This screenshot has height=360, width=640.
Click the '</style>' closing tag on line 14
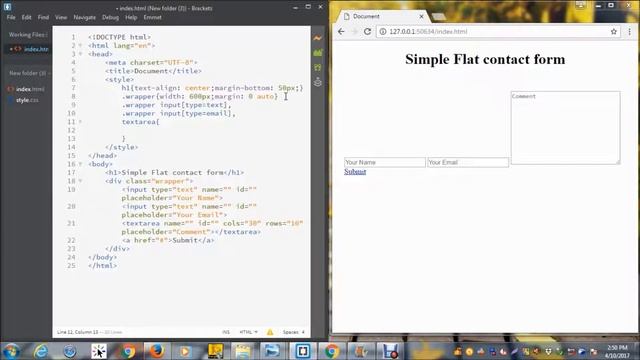[x=122, y=147]
